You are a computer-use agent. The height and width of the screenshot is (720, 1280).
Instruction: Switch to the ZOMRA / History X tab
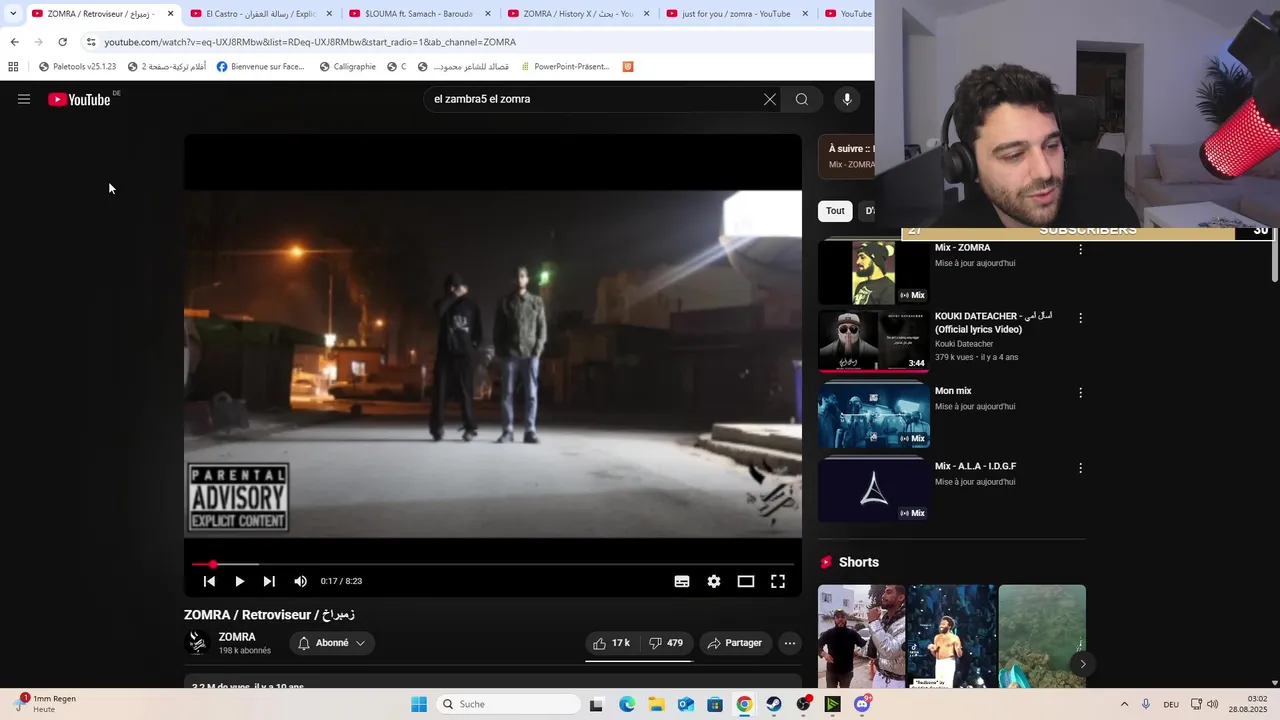pyautogui.click(x=578, y=14)
